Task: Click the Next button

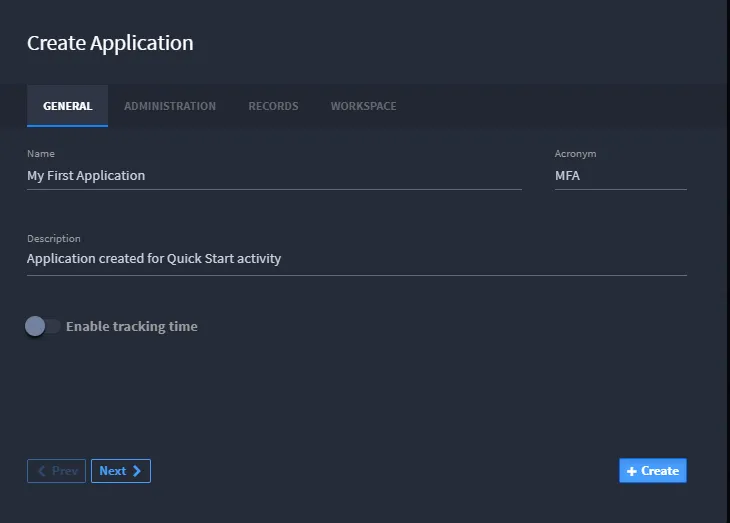Action: click(121, 471)
